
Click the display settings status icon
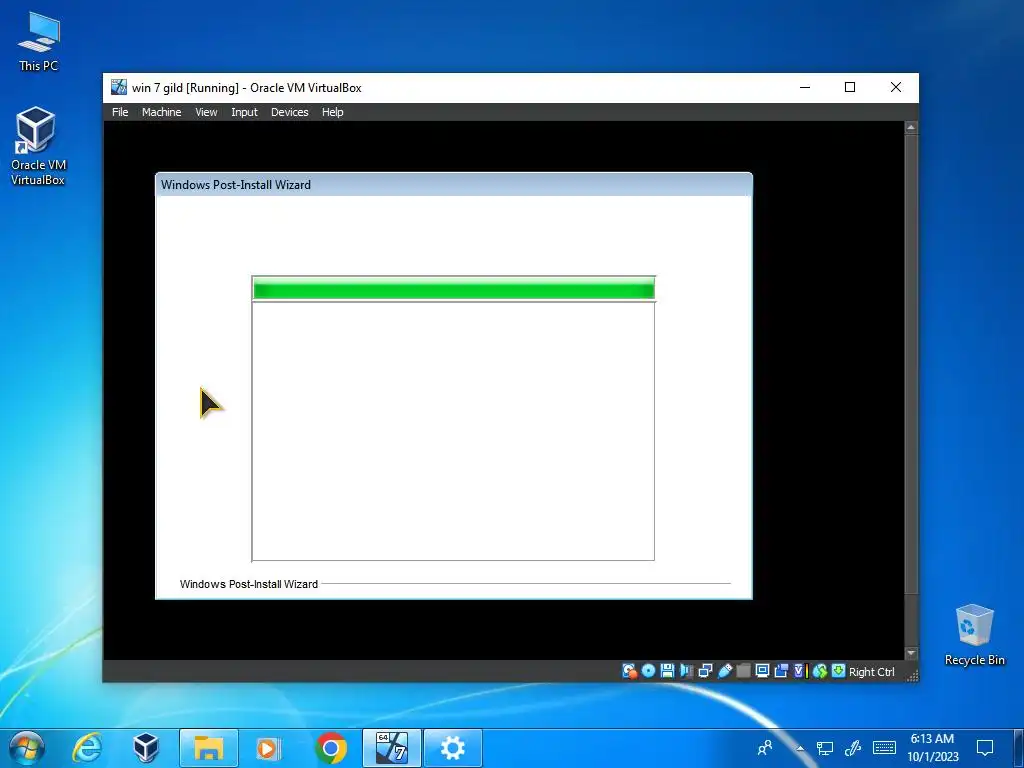[x=761, y=671]
